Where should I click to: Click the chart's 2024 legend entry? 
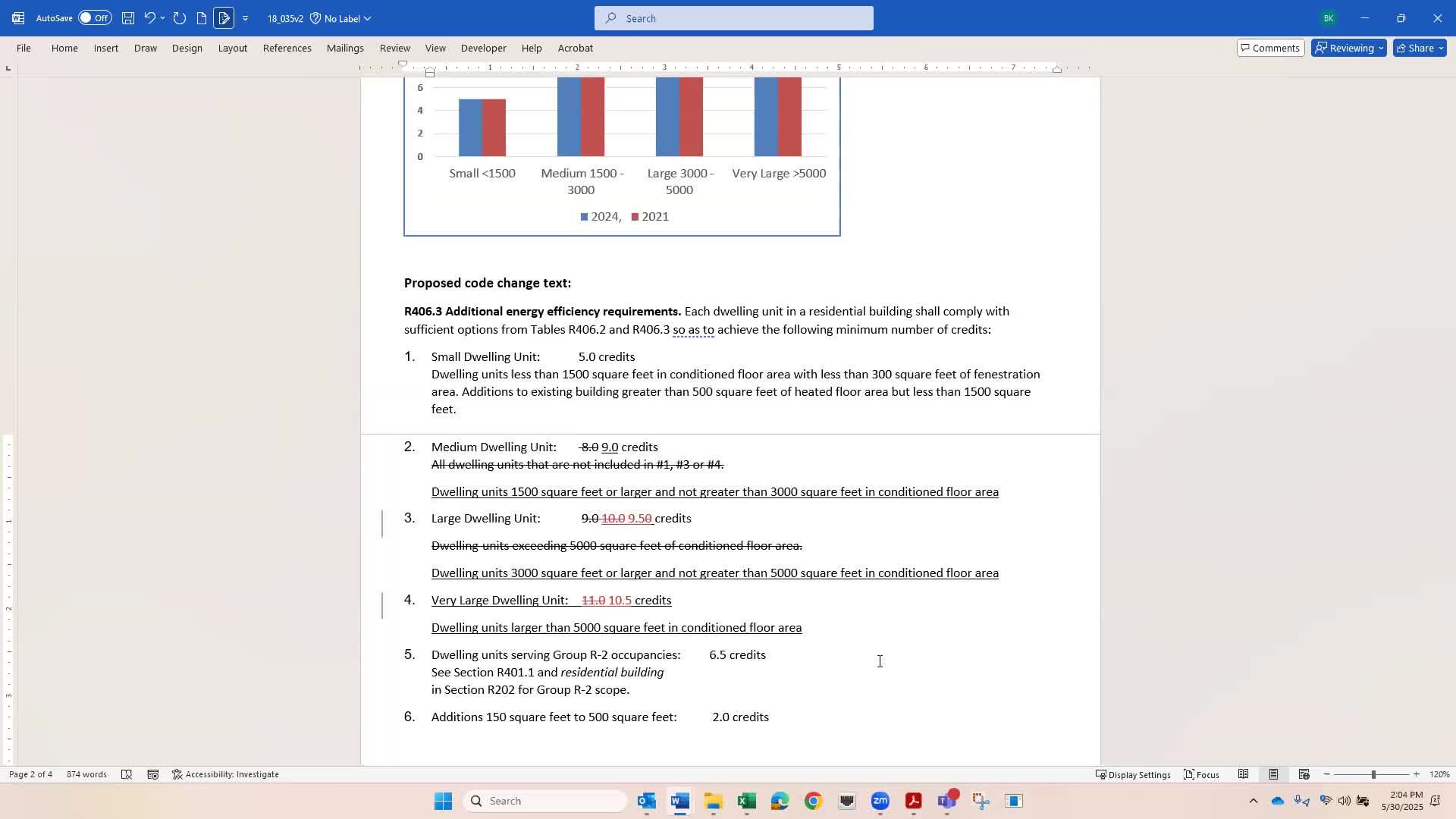[601, 217]
